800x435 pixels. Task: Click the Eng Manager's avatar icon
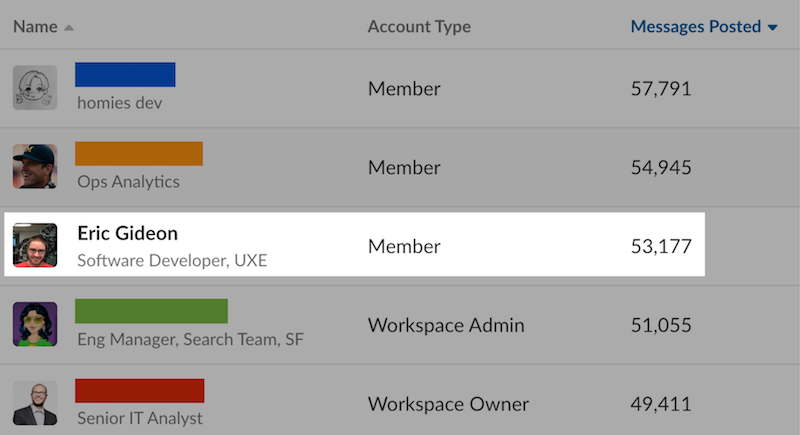pyautogui.click(x=35, y=325)
